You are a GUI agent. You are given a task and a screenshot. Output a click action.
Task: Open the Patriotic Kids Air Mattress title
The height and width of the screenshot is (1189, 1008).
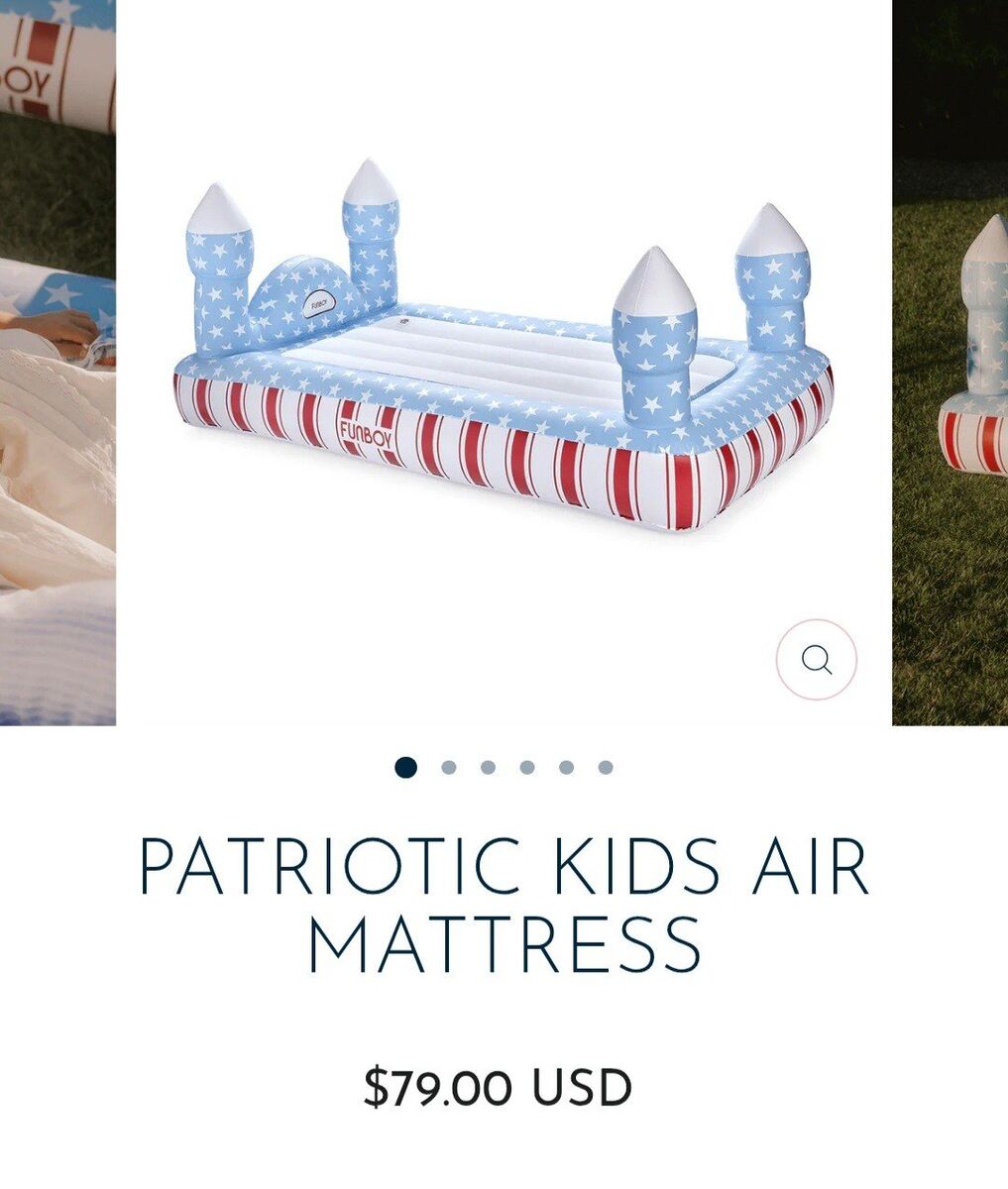504,906
